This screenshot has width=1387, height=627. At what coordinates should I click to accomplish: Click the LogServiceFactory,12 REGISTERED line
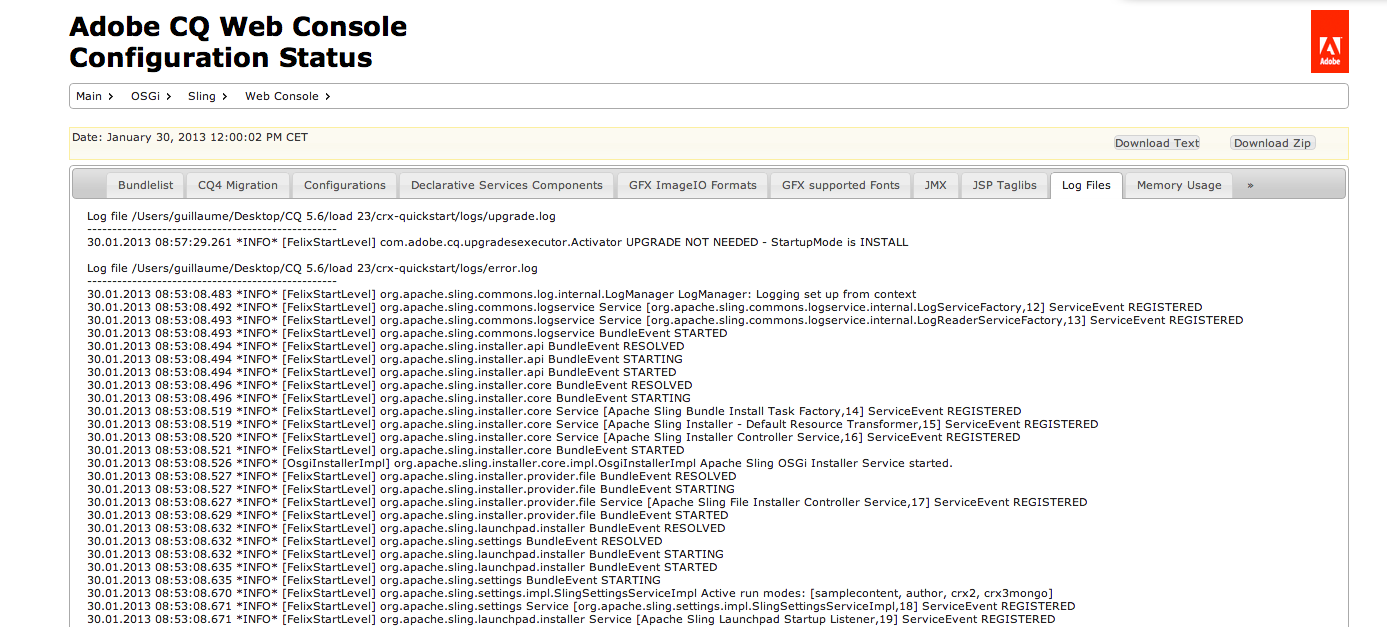[645, 307]
